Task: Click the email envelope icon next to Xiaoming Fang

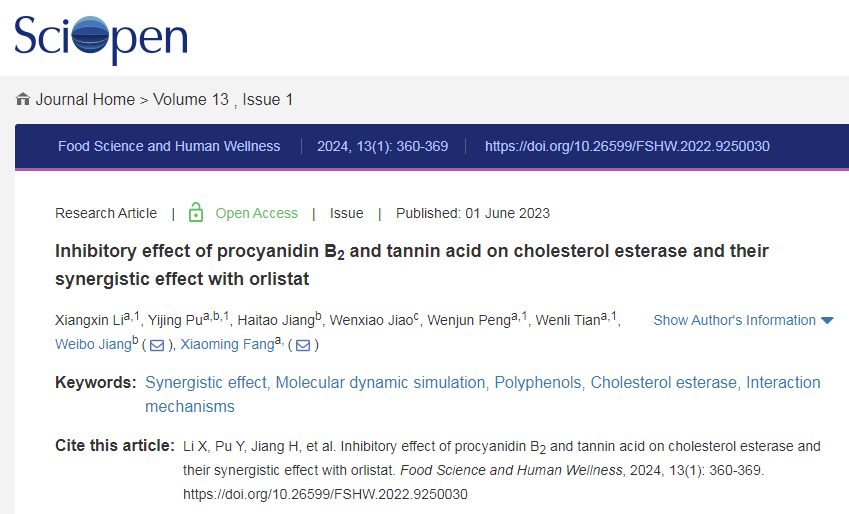Action: tap(303, 345)
